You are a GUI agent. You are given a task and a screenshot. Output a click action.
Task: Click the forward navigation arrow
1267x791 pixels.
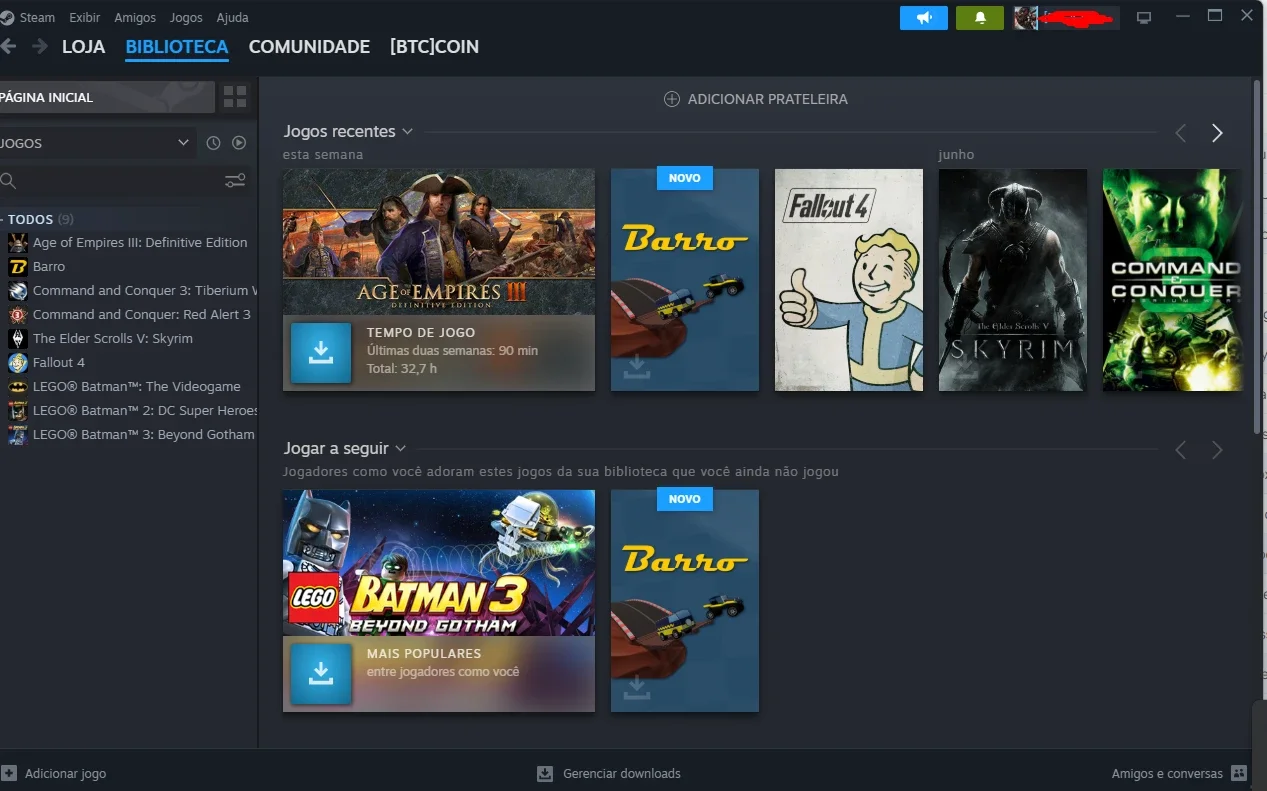pos(40,46)
